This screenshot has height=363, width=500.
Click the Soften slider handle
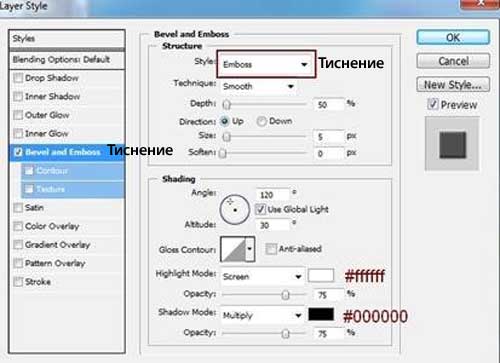(223, 153)
